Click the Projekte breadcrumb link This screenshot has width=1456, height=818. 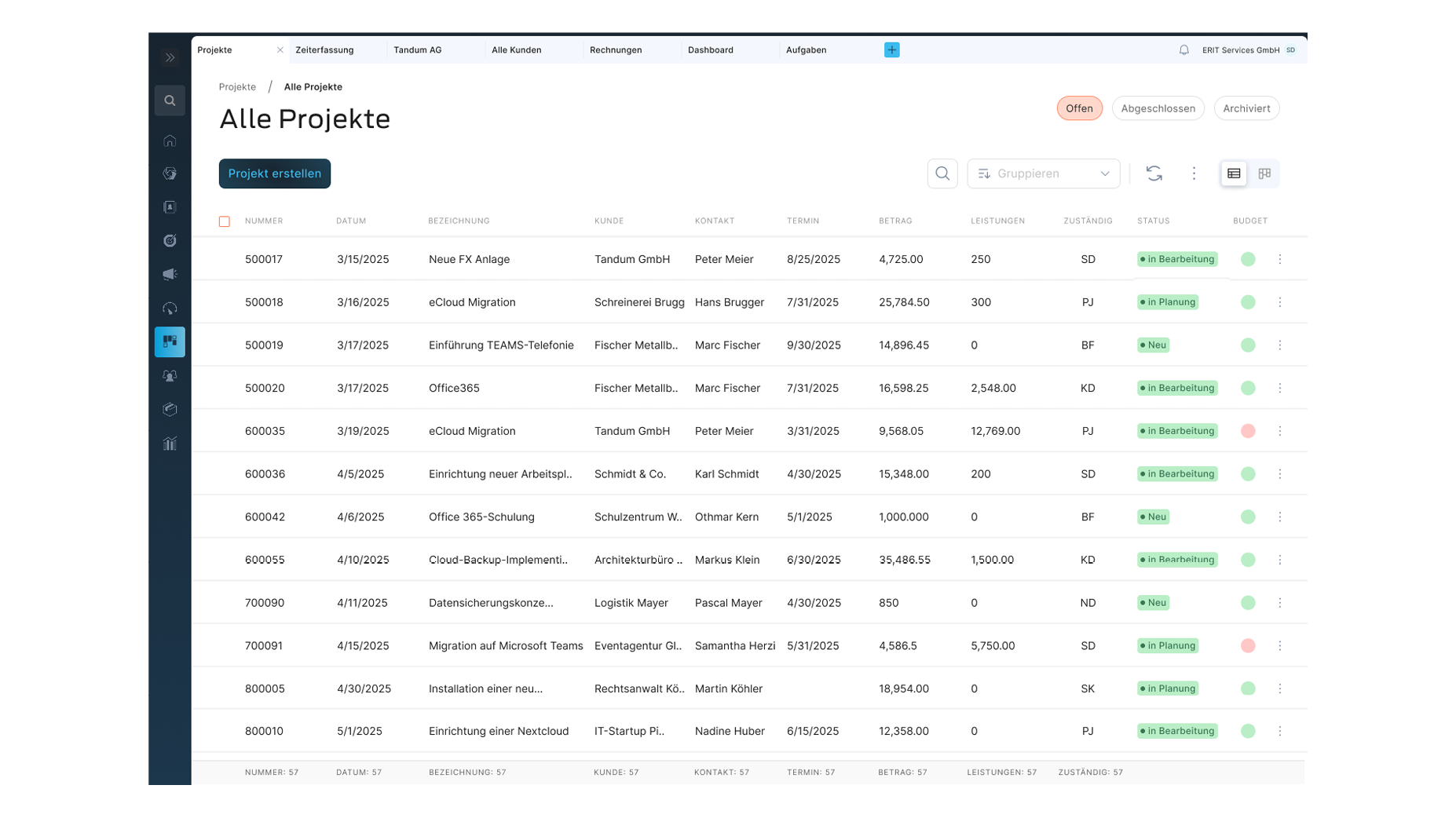point(237,87)
